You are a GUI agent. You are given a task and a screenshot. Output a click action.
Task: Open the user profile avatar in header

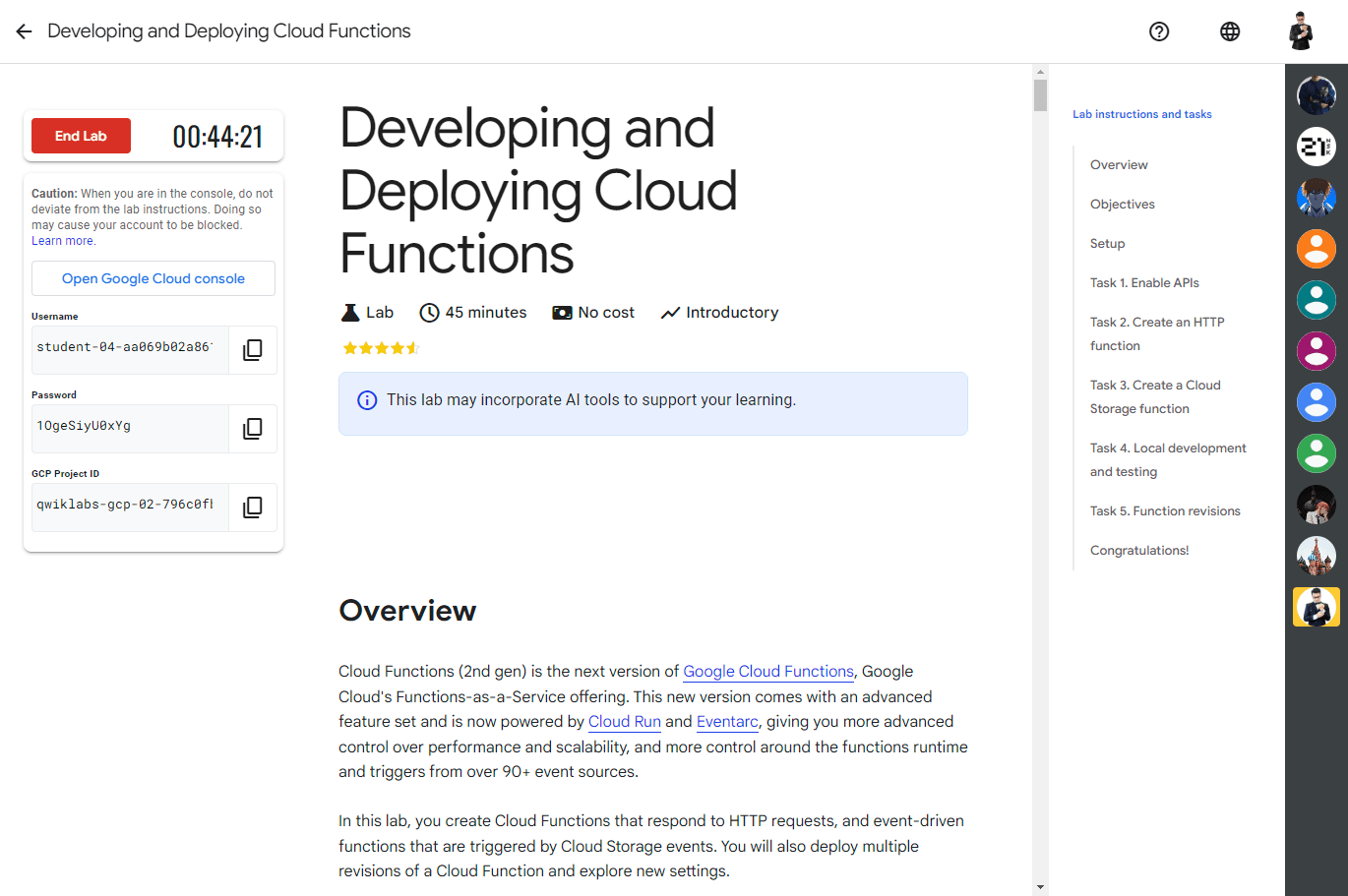tap(1301, 31)
